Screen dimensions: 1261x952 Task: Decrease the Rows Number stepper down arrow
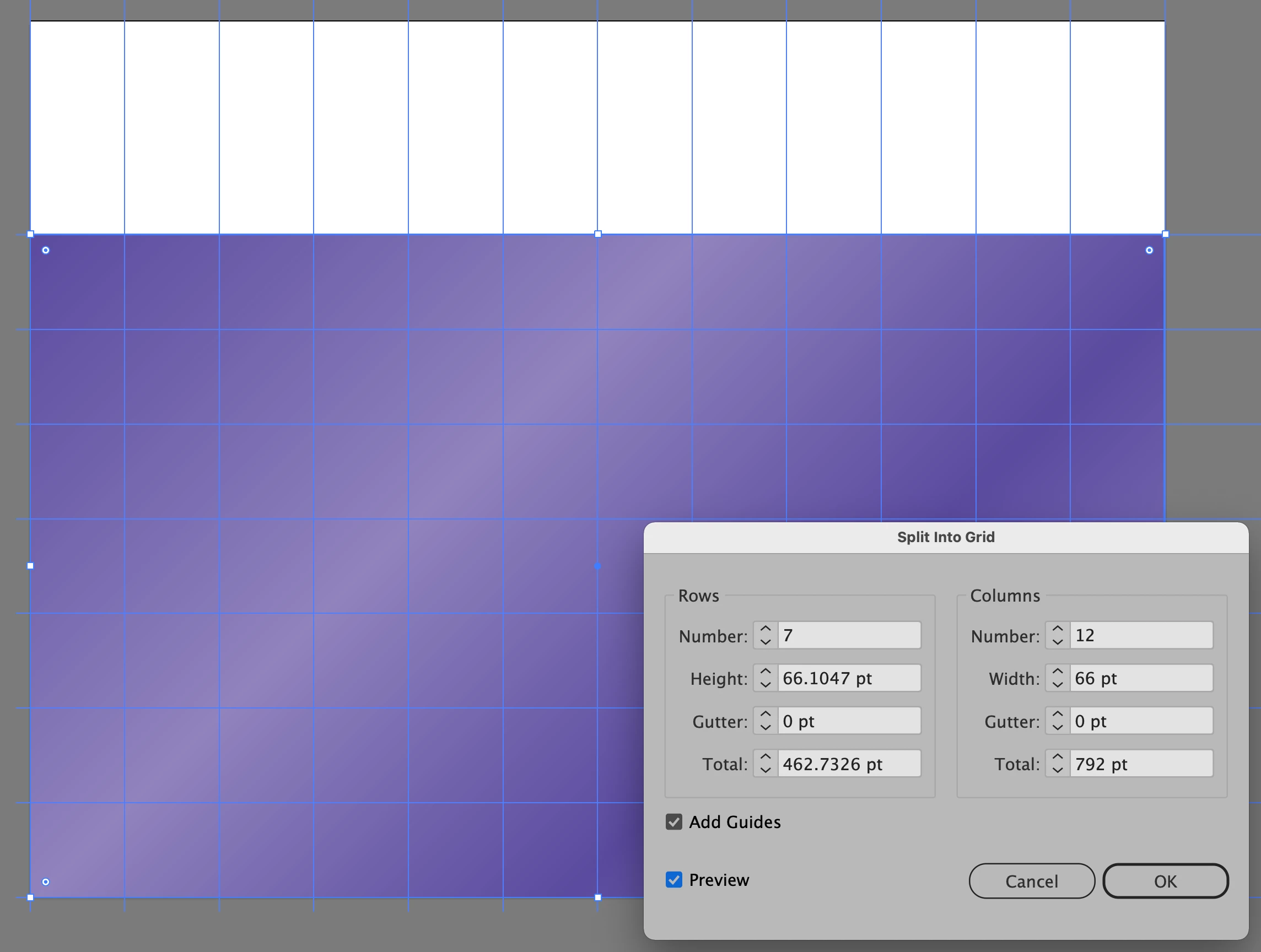[x=766, y=642]
